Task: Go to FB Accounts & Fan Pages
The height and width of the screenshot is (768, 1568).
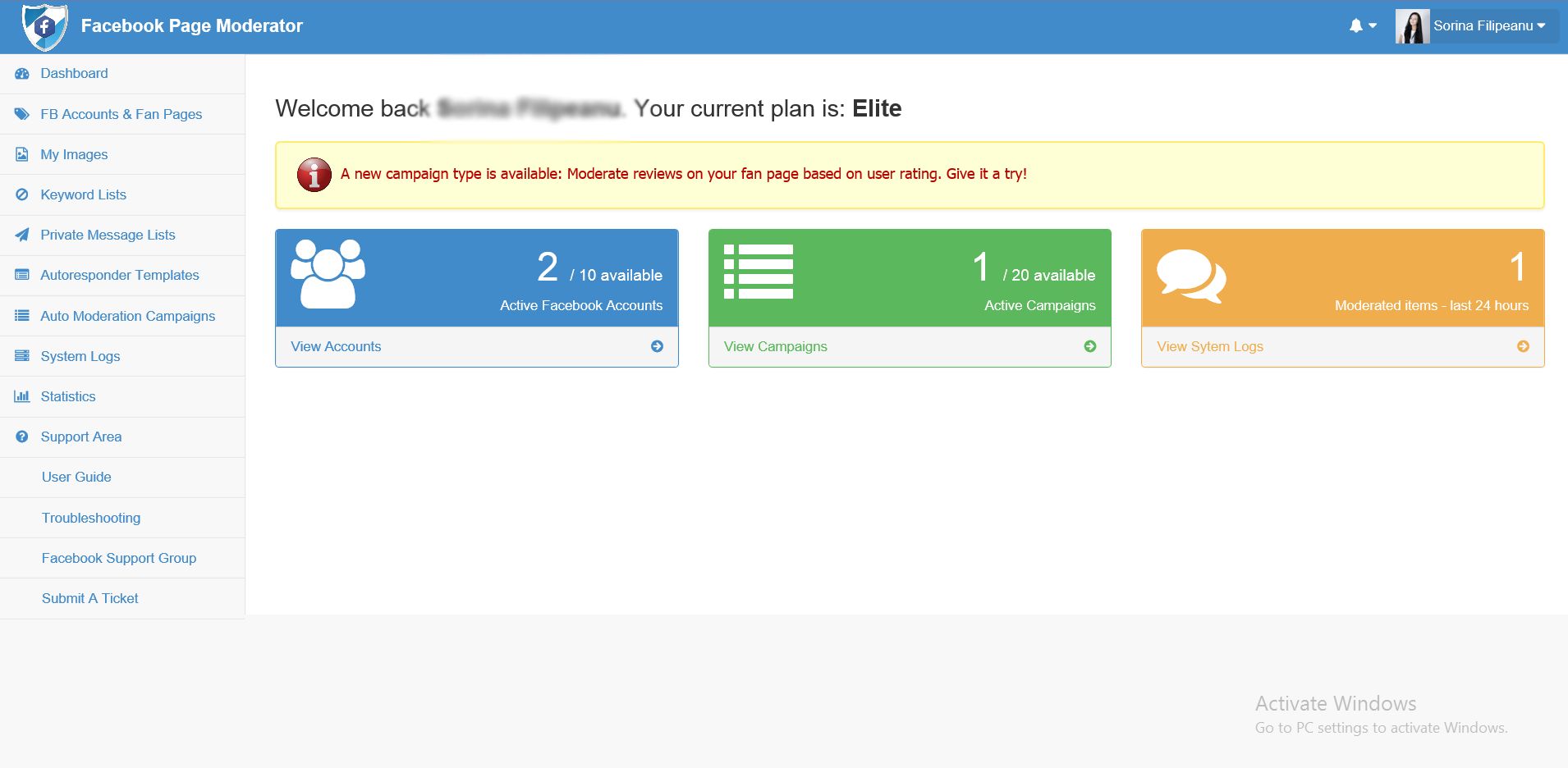Action: coord(122,114)
